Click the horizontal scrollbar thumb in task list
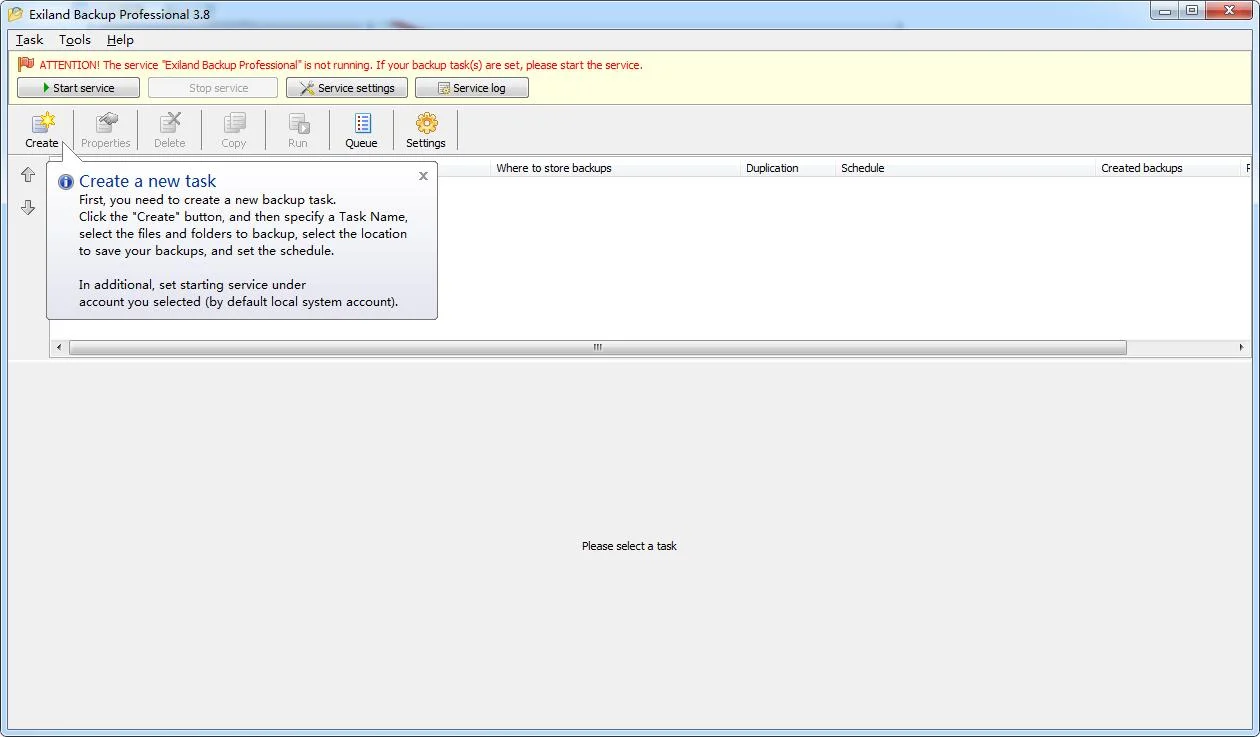Viewport: 1260px width, 737px height. 598,348
